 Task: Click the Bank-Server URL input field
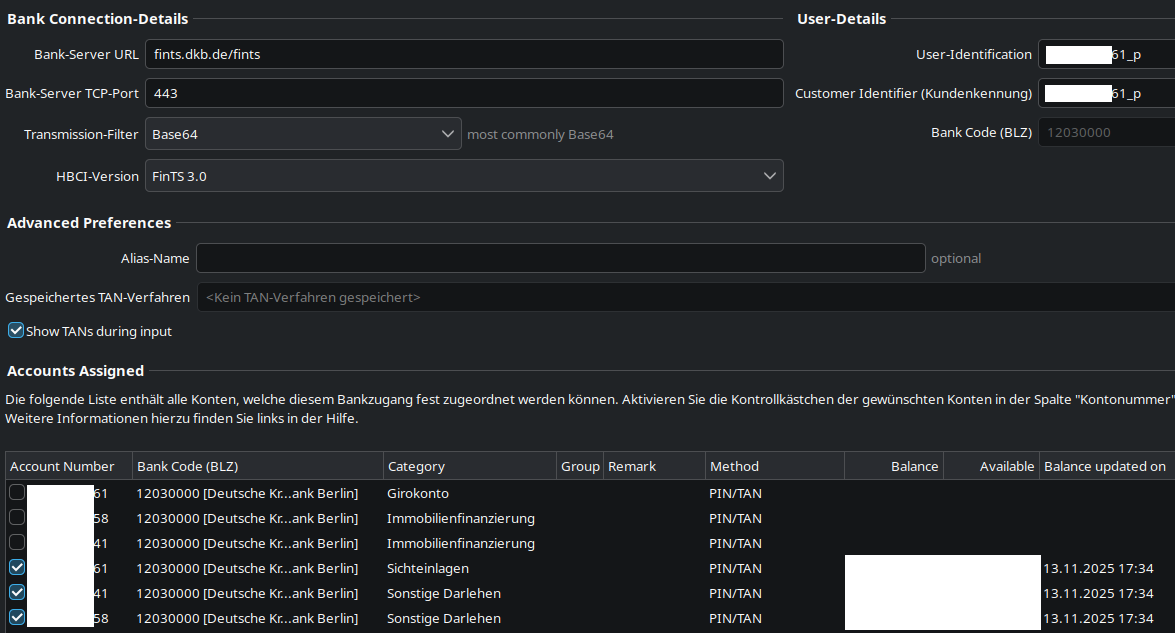464,54
